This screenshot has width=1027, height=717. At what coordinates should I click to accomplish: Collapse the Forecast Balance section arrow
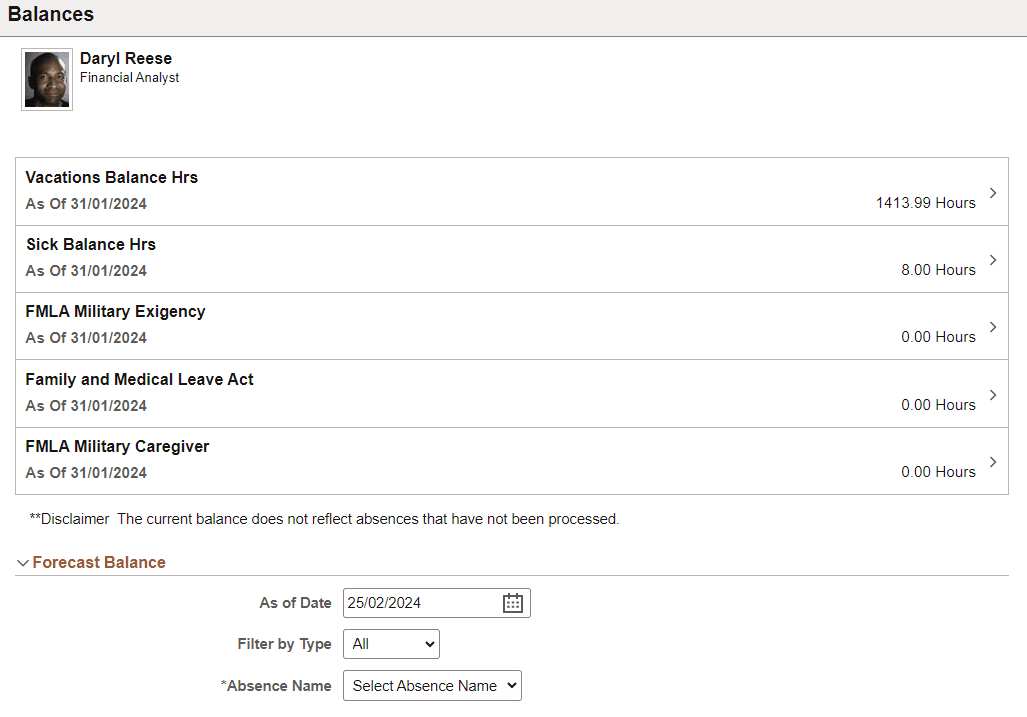[23, 563]
